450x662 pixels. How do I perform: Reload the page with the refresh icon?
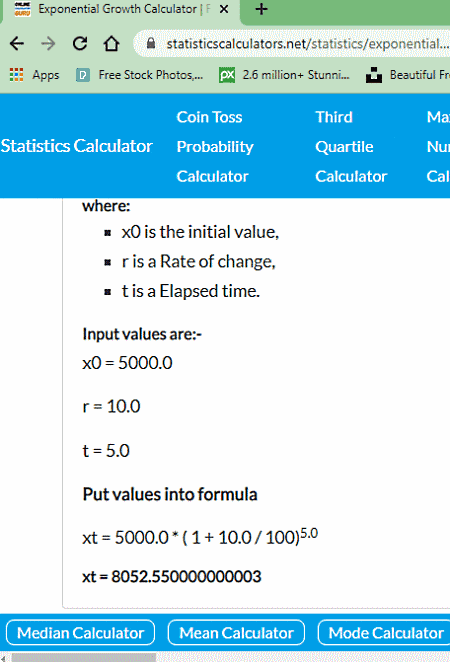pyautogui.click(x=80, y=43)
